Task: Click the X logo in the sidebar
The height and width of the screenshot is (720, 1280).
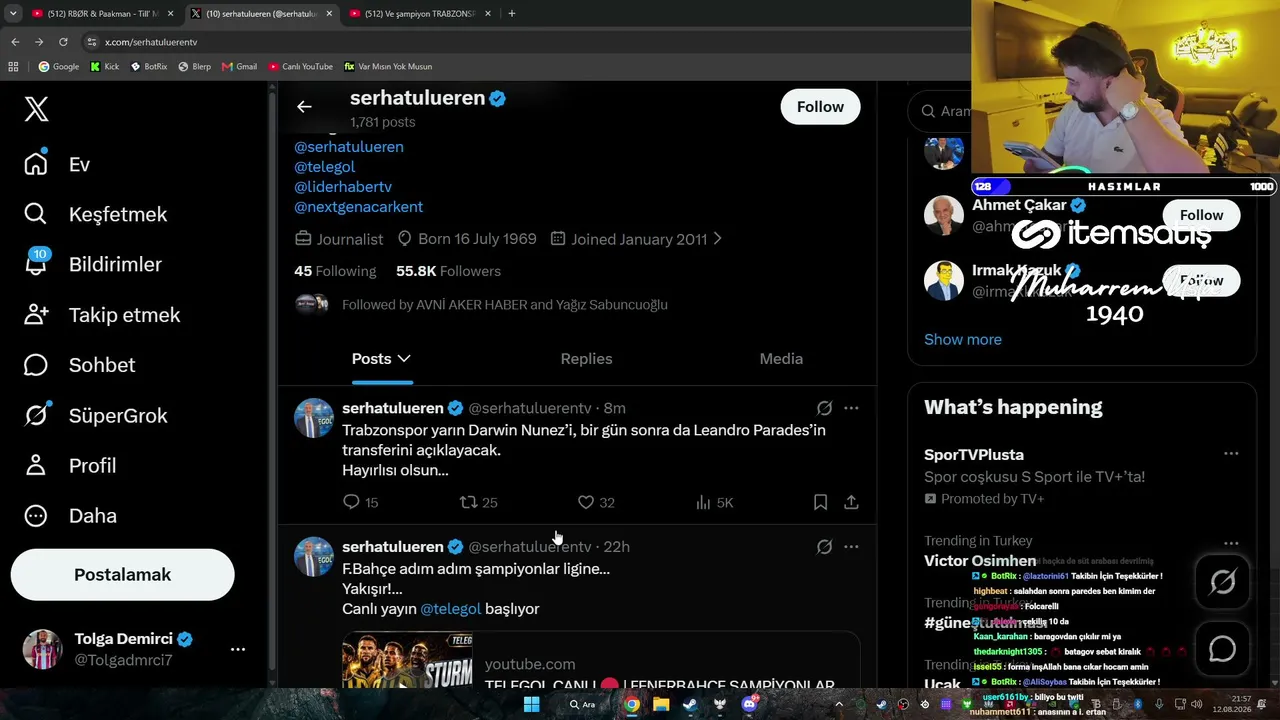Action: 36,109
